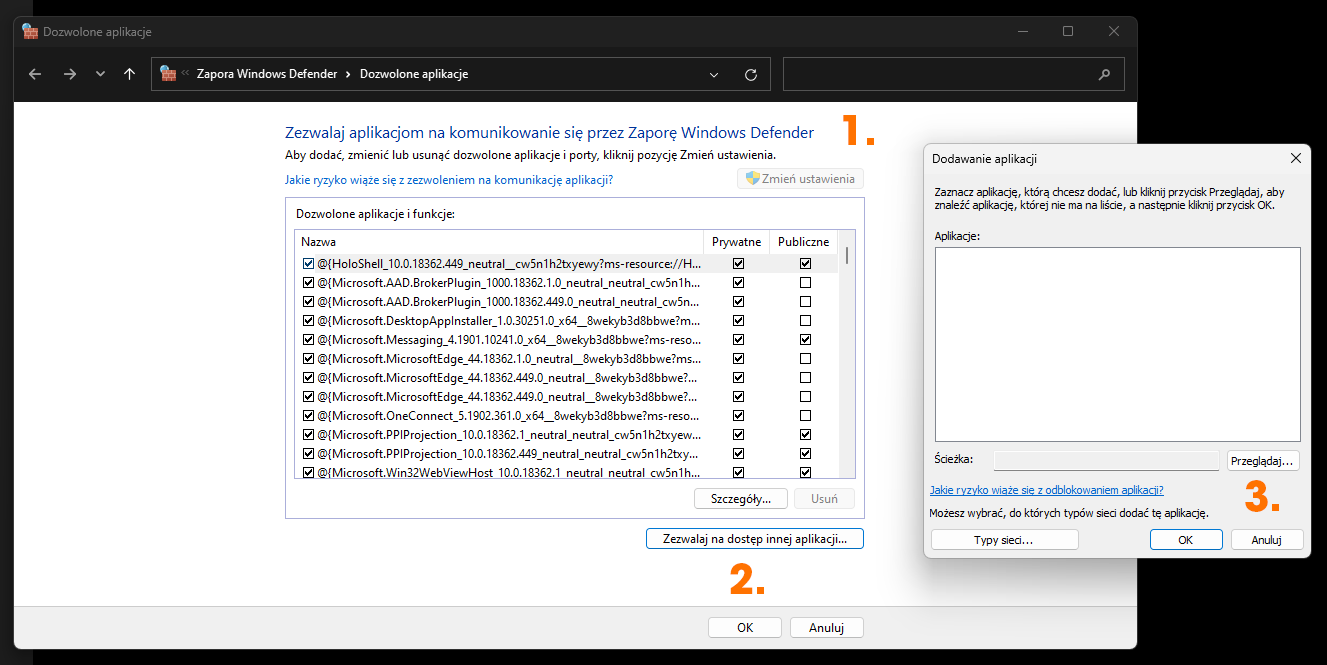Image resolution: width=1327 pixels, height=665 pixels.
Task: Open Typy sieci... network types button
Action: tap(1004, 539)
